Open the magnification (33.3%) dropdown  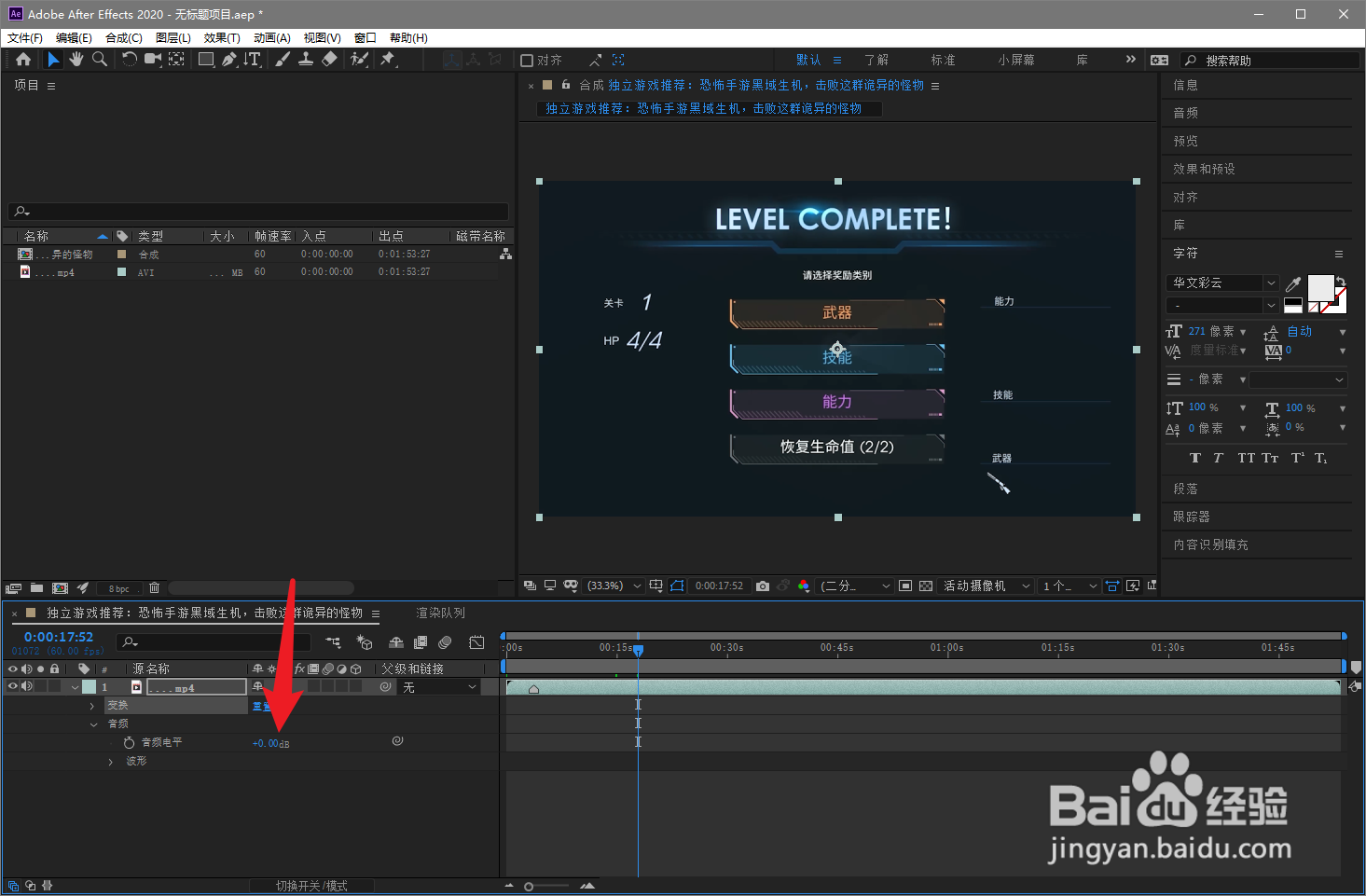click(x=614, y=586)
